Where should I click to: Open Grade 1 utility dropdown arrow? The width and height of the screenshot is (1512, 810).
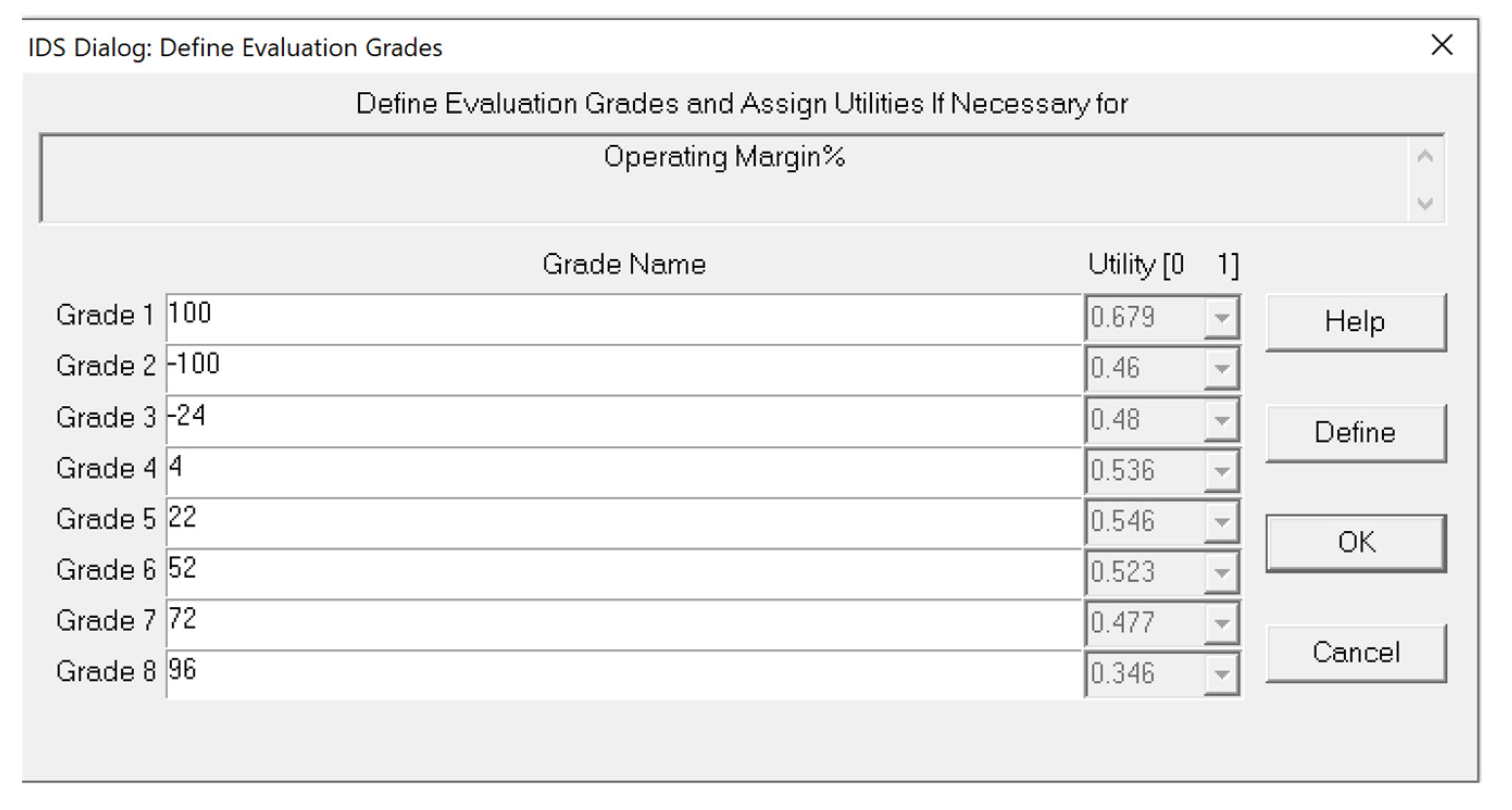coord(1221,318)
